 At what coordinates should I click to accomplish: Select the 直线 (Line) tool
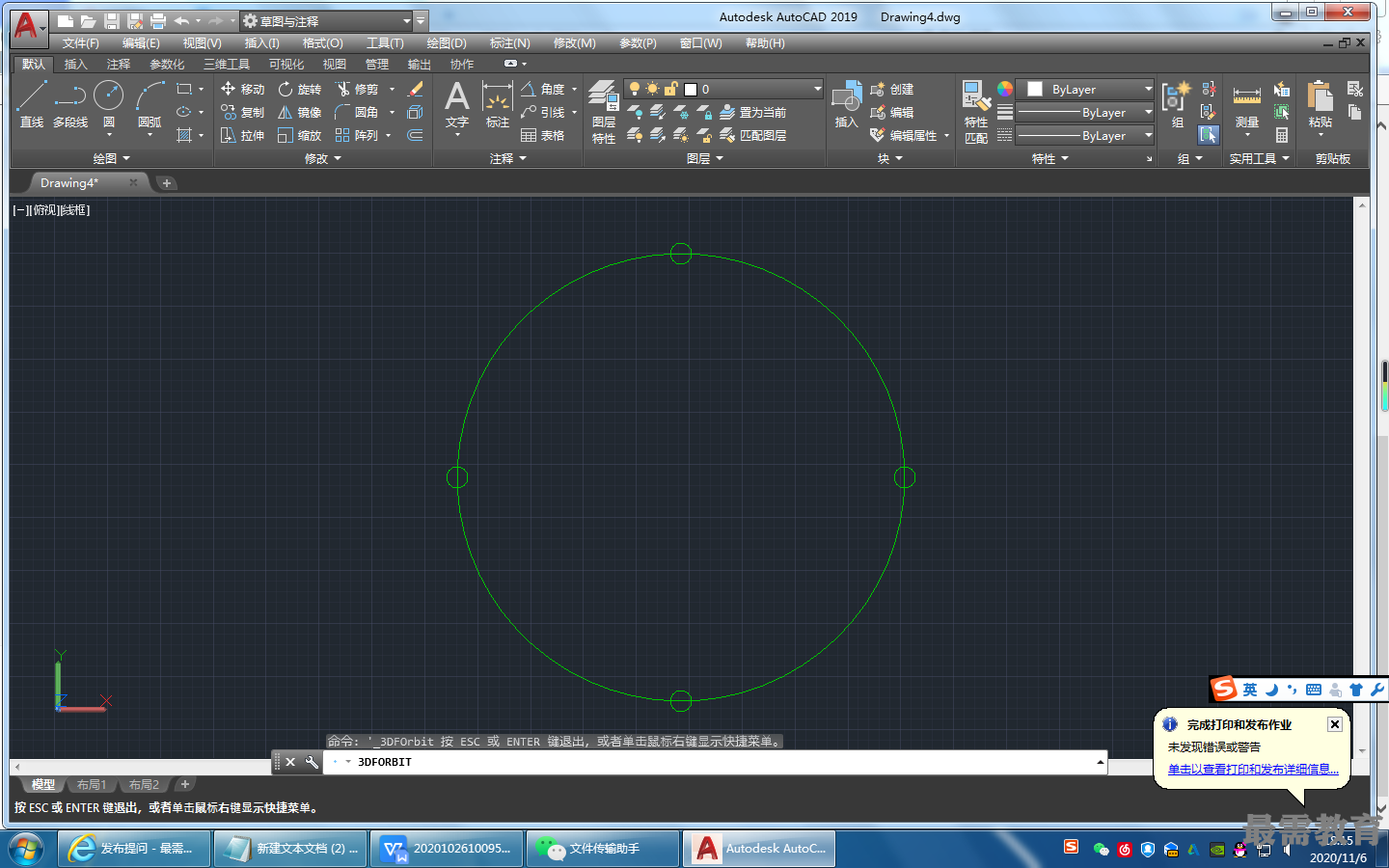click(x=32, y=104)
